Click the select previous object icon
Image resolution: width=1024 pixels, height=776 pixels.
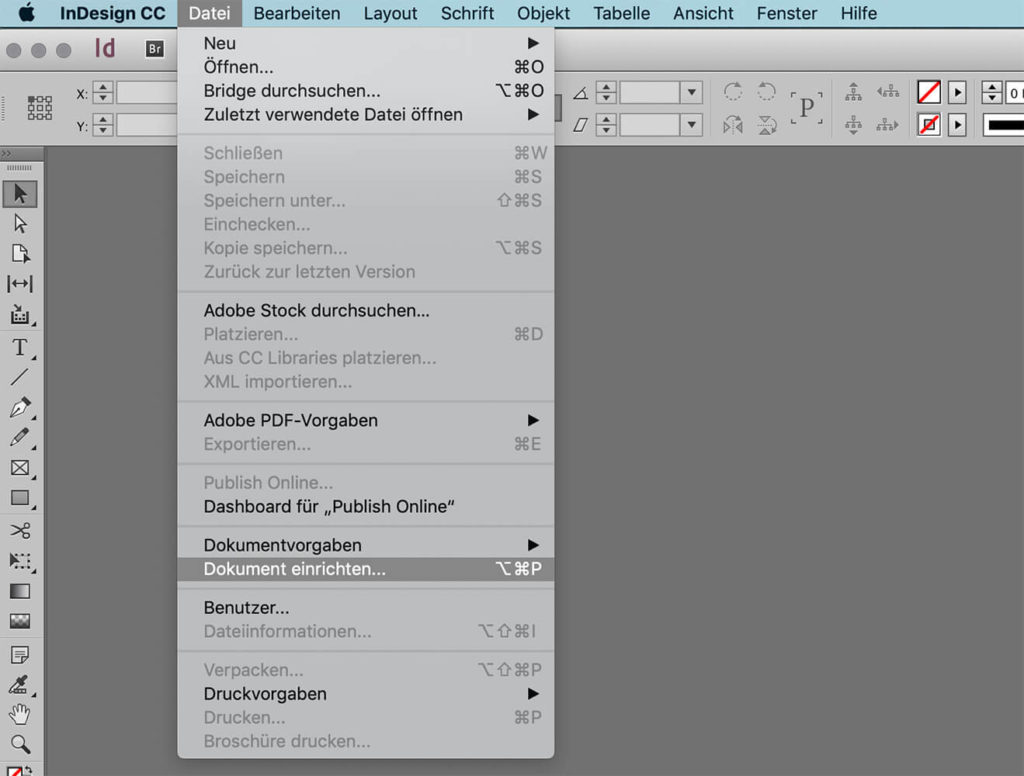tap(888, 92)
